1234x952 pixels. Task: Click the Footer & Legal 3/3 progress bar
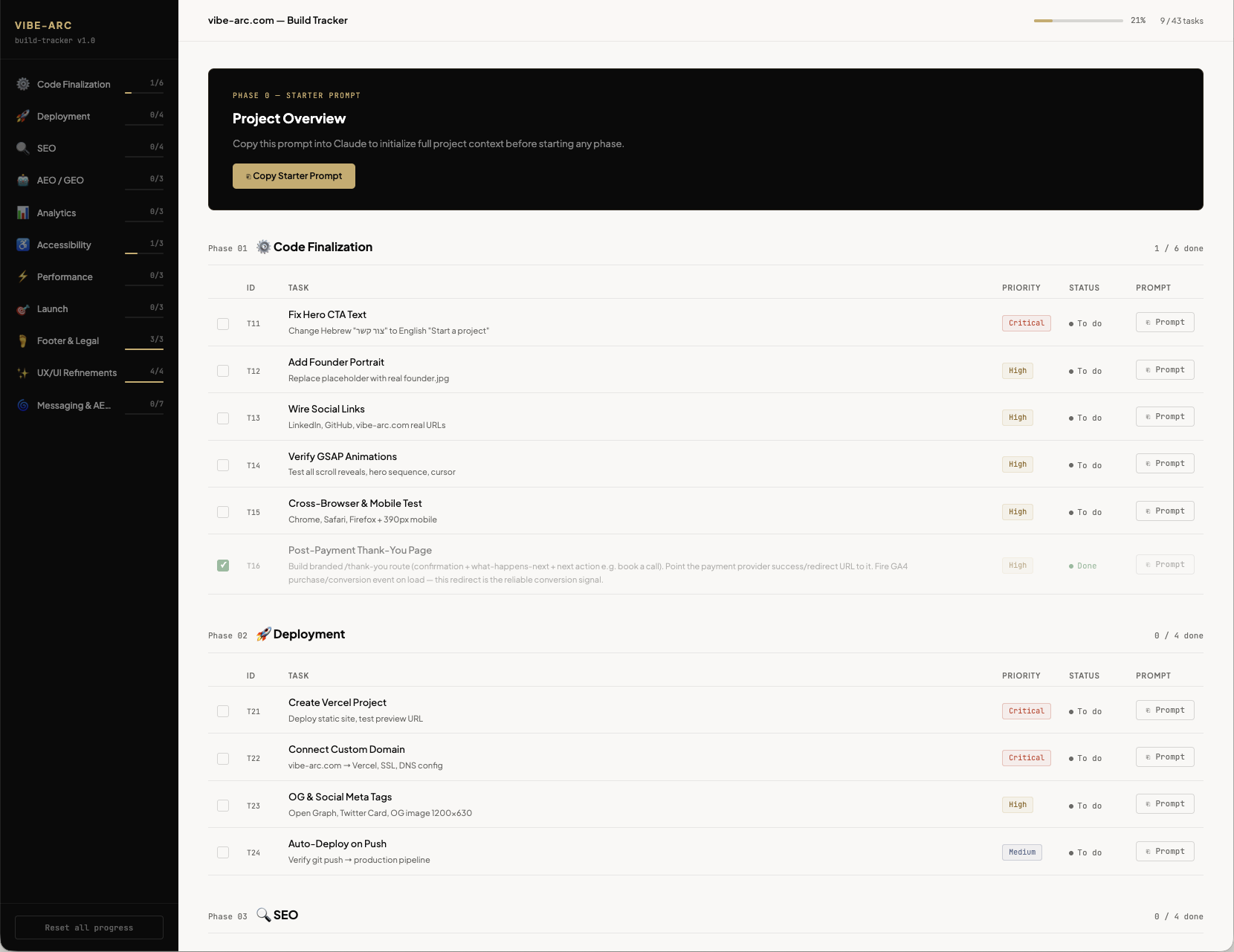pos(144,349)
